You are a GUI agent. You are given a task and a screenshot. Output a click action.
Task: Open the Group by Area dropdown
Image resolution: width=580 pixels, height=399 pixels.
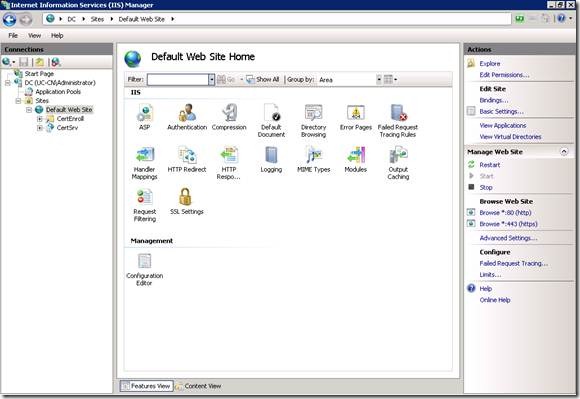(x=379, y=80)
